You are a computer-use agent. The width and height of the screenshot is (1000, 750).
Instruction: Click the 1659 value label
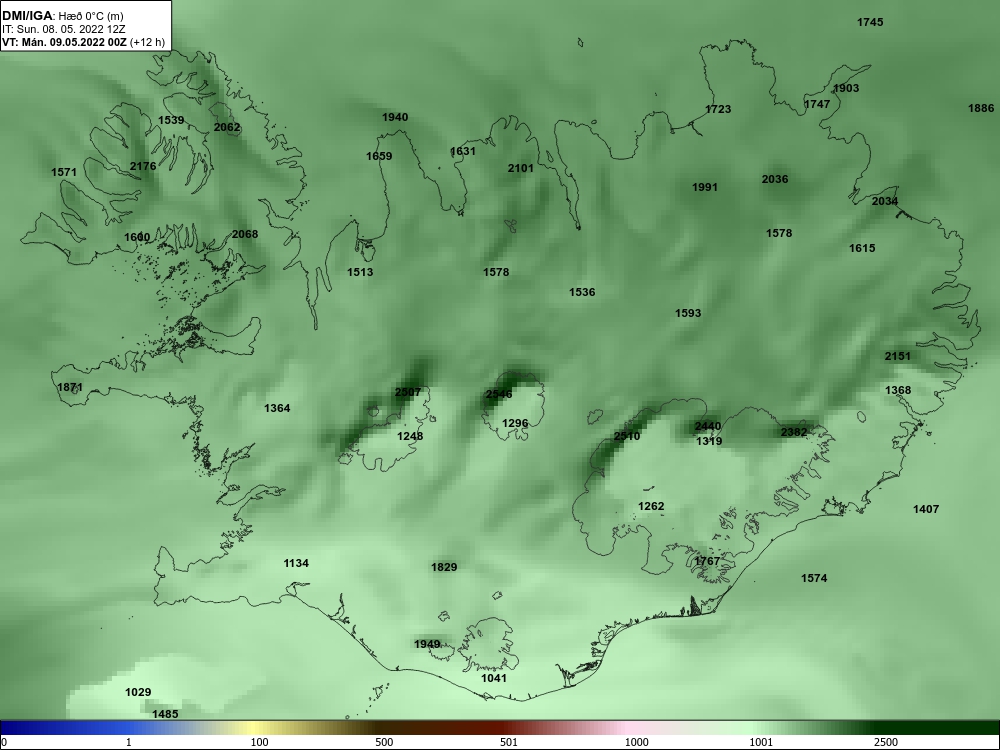(x=379, y=156)
